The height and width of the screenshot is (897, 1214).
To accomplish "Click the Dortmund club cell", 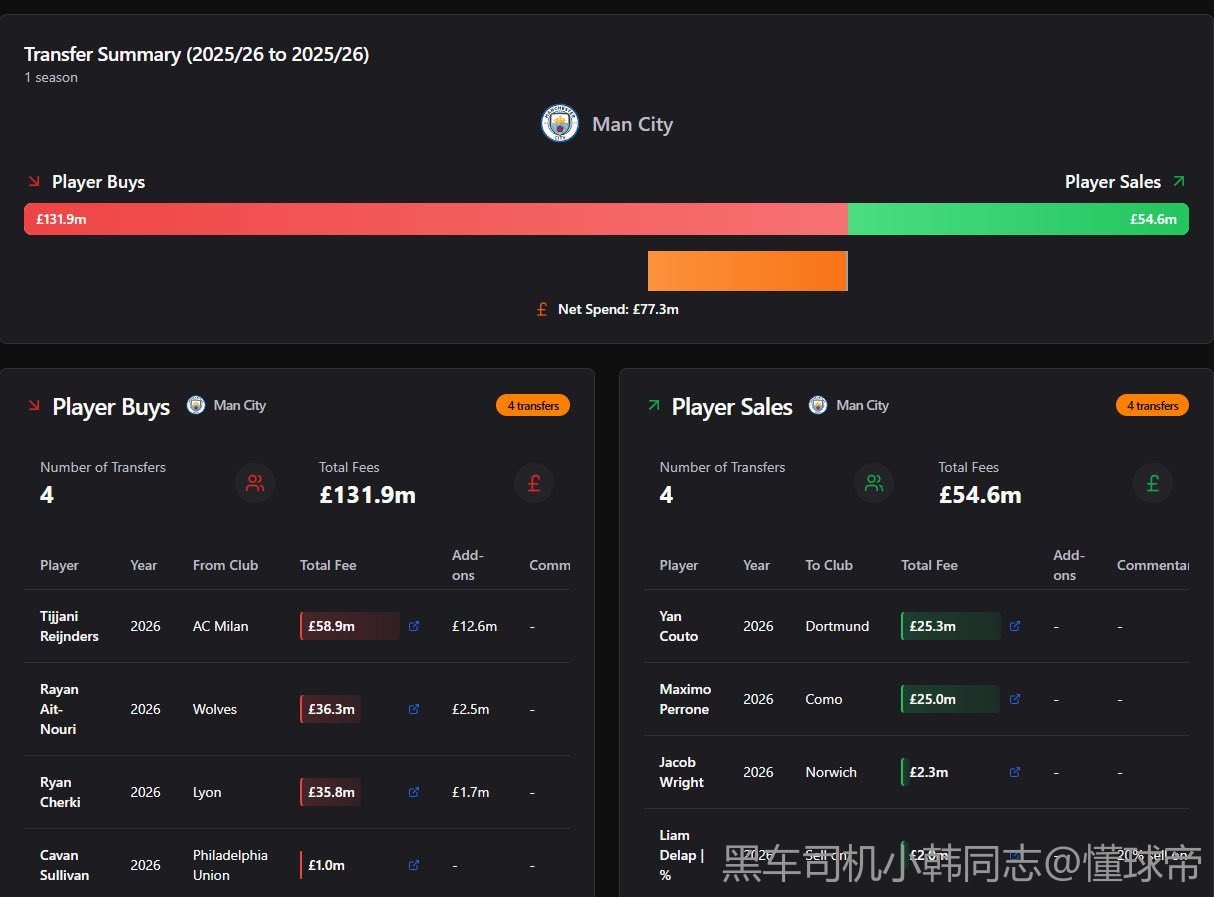I will (837, 626).
